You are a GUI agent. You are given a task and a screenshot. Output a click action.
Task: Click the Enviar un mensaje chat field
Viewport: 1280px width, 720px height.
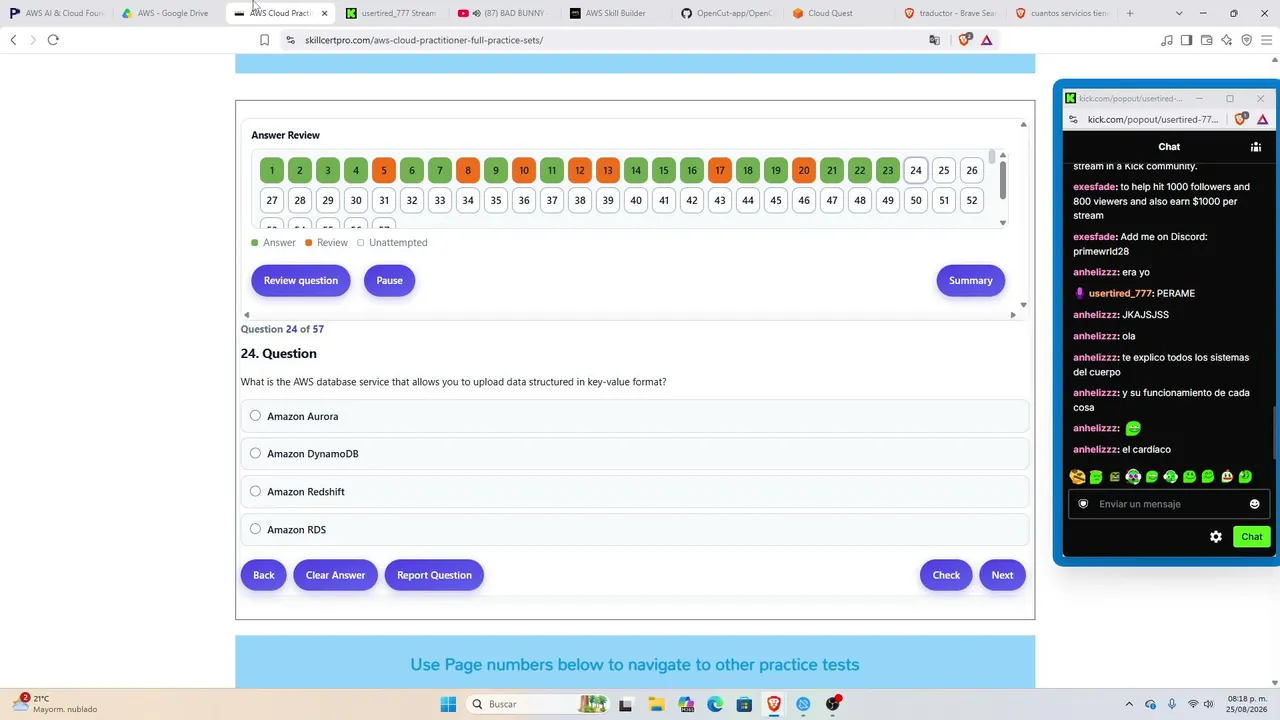(x=1167, y=504)
